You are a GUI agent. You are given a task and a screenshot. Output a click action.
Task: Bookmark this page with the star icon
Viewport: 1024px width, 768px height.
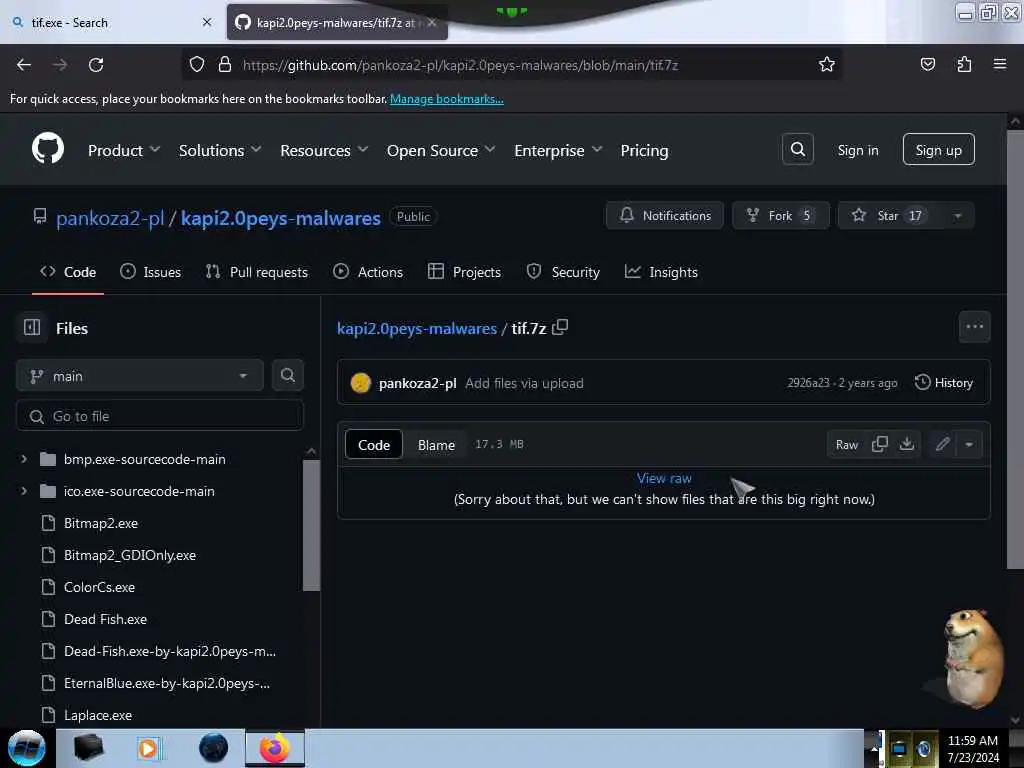(827, 64)
